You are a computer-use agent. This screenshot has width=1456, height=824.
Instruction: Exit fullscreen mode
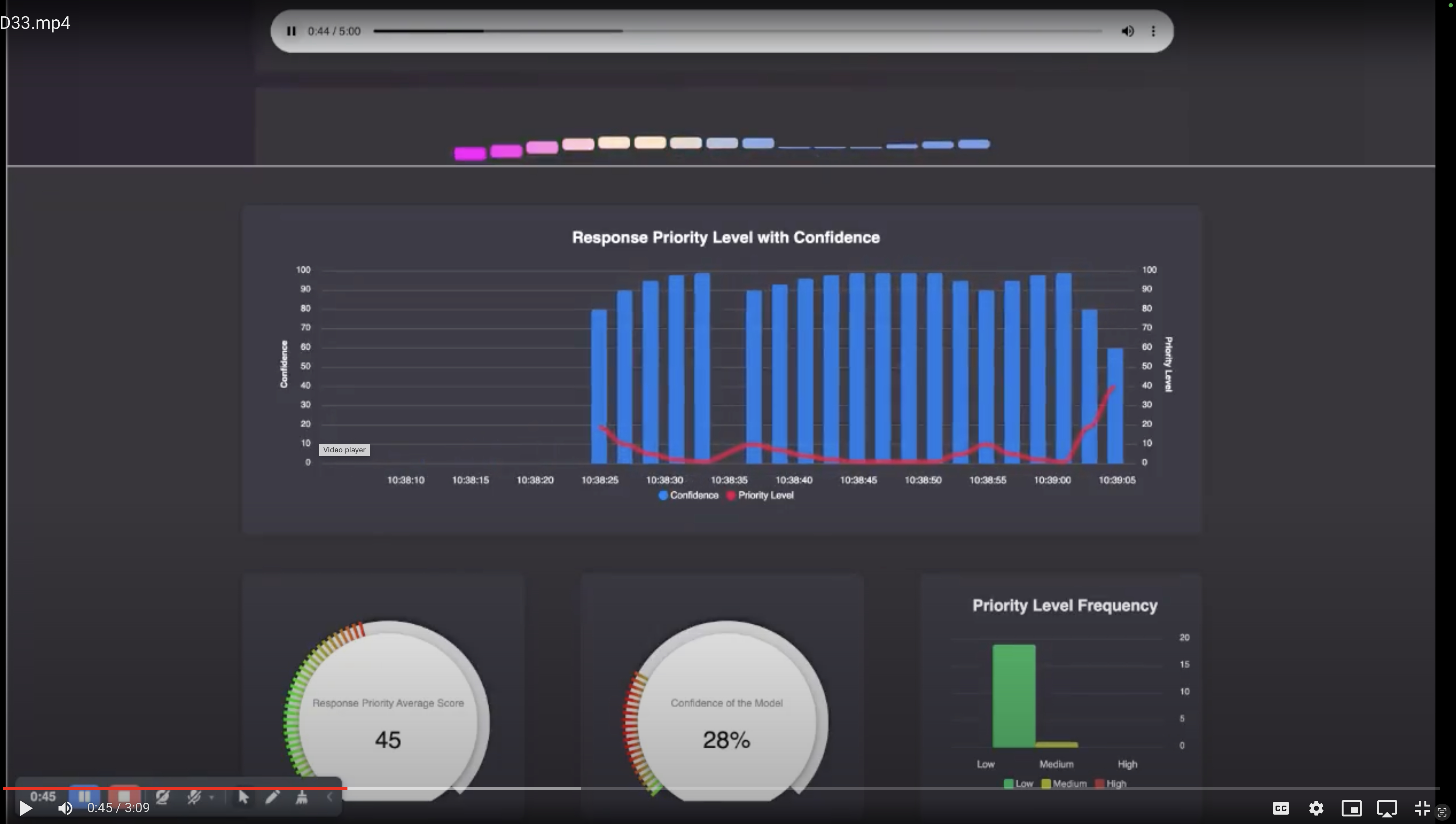[x=1422, y=808]
